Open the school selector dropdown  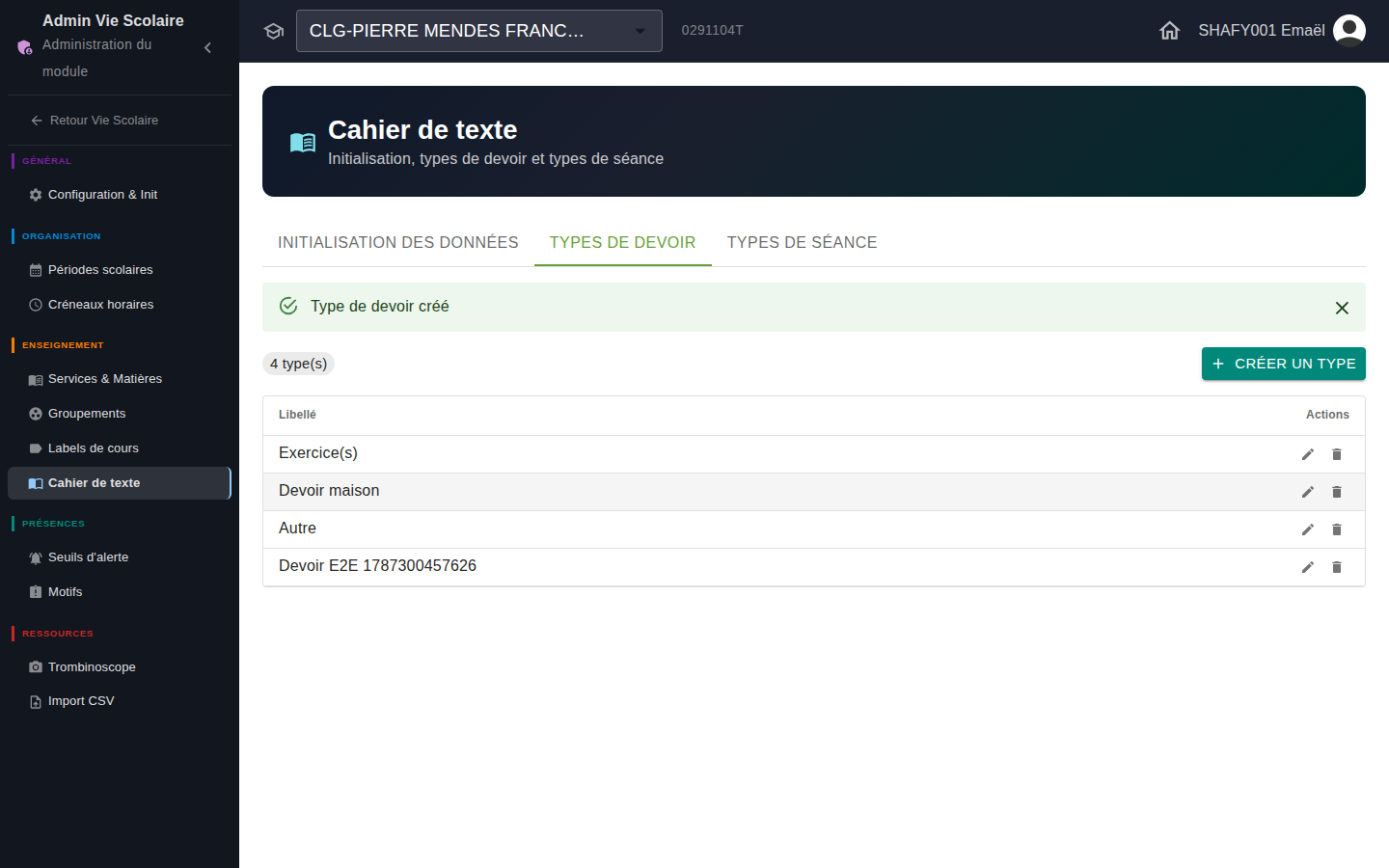click(x=479, y=31)
